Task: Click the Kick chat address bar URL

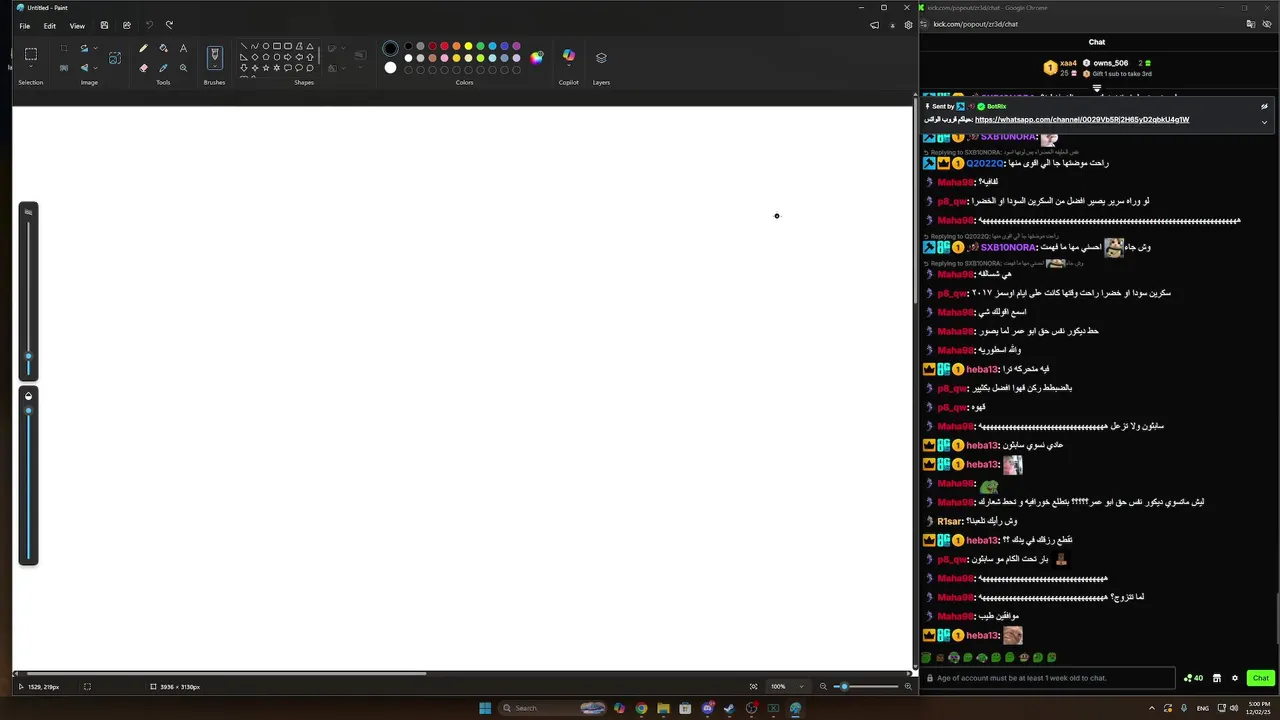Action: [975, 24]
